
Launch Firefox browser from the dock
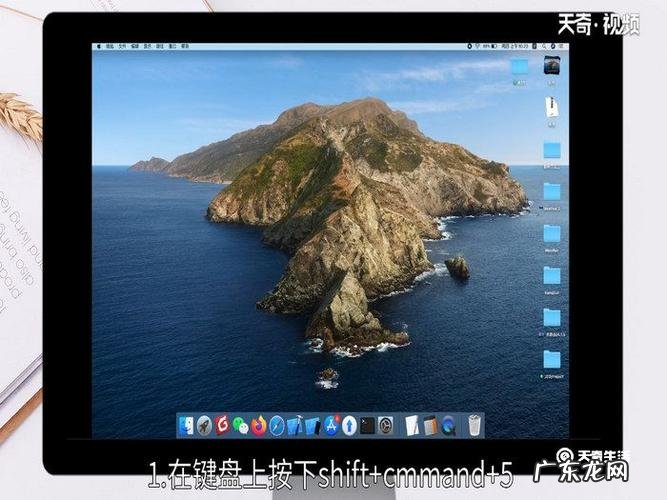(259, 425)
